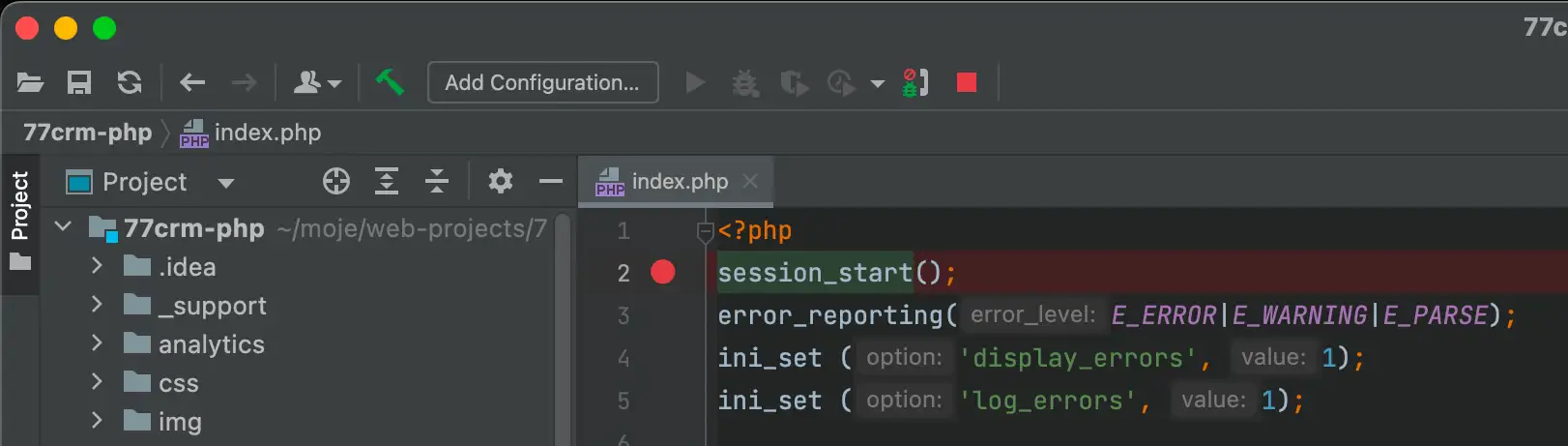Viewport: 1568px width, 446px height.
Task: Click the Debug bug icon
Action: click(744, 83)
